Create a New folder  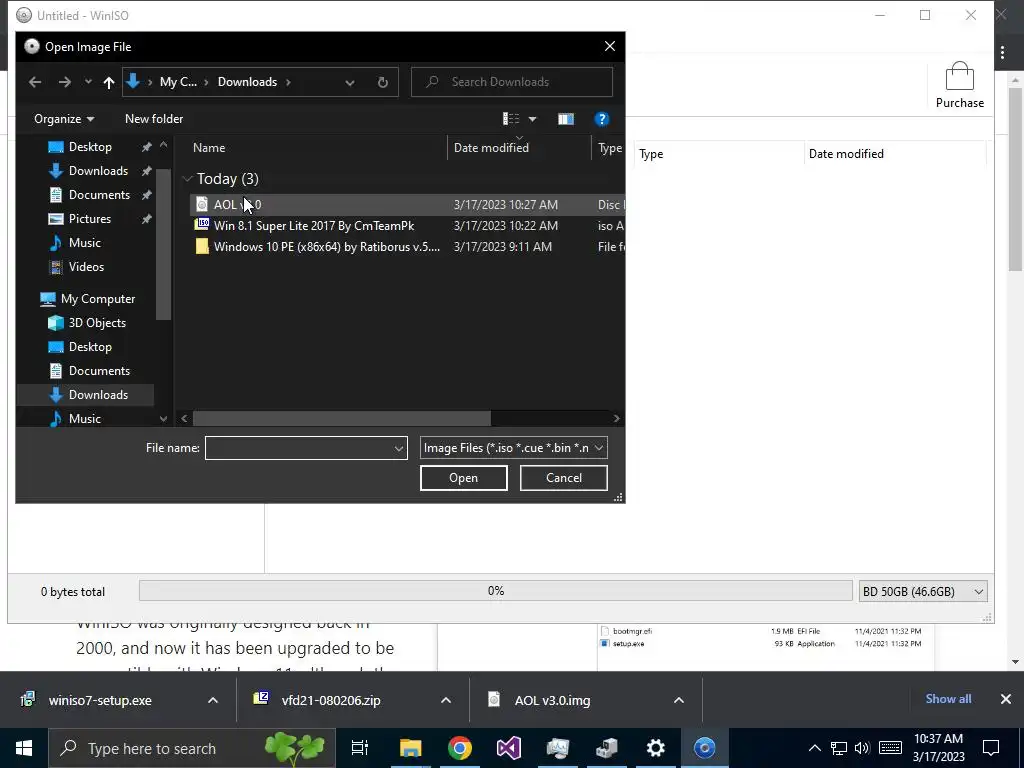click(x=154, y=119)
